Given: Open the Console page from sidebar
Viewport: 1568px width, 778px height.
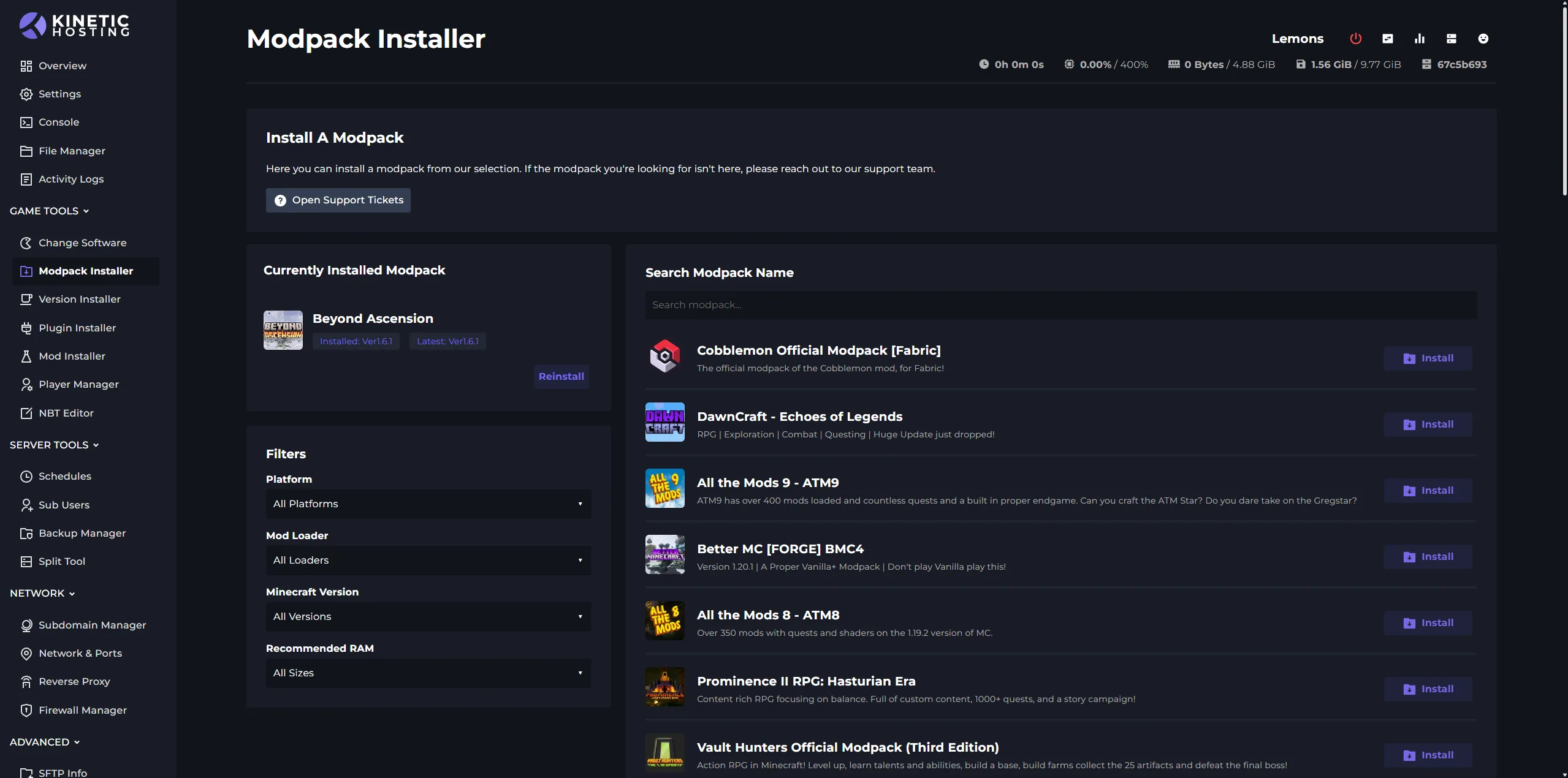Looking at the screenshot, I should [x=59, y=122].
